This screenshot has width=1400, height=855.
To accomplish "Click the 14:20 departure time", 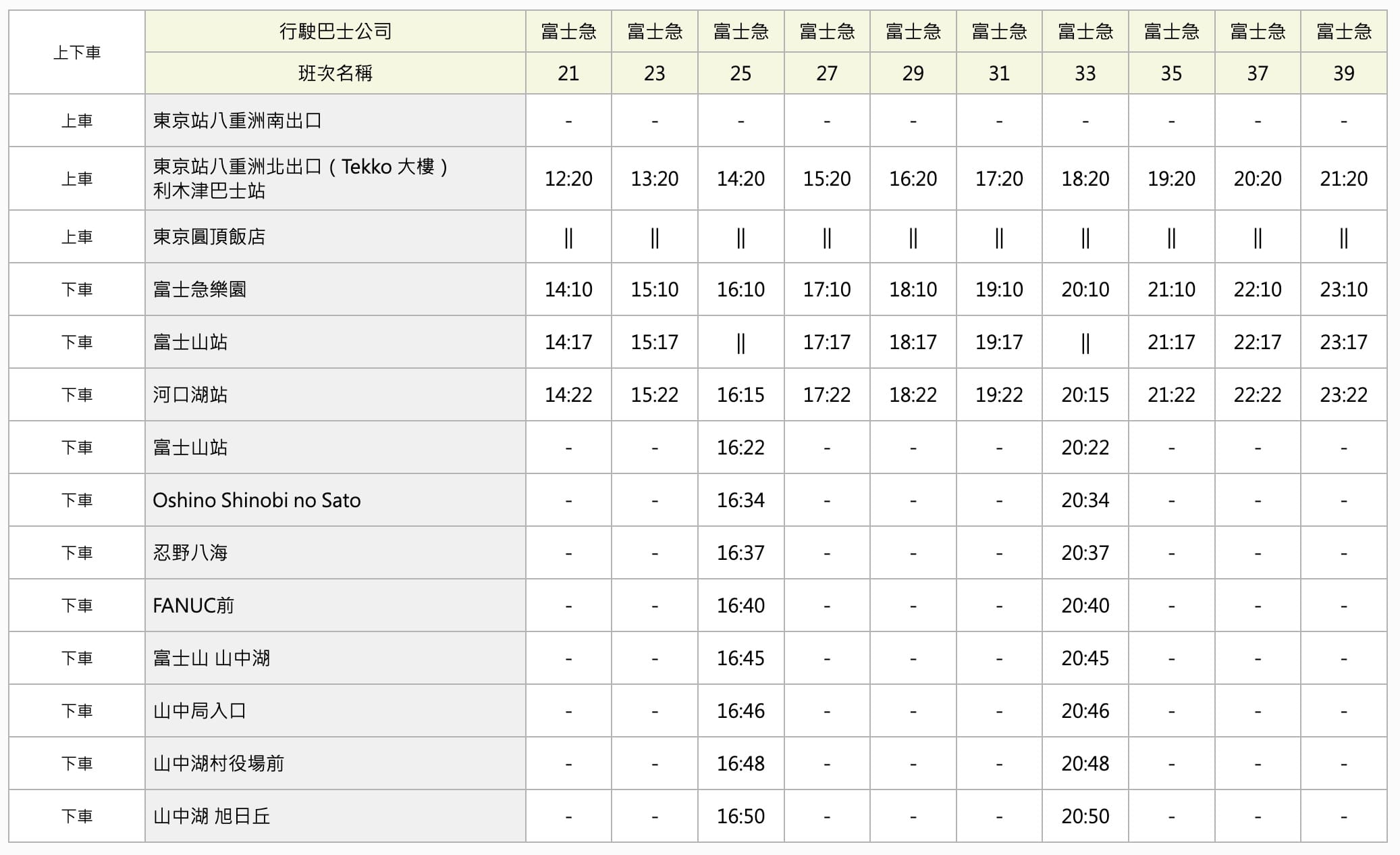I will pos(741,178).
